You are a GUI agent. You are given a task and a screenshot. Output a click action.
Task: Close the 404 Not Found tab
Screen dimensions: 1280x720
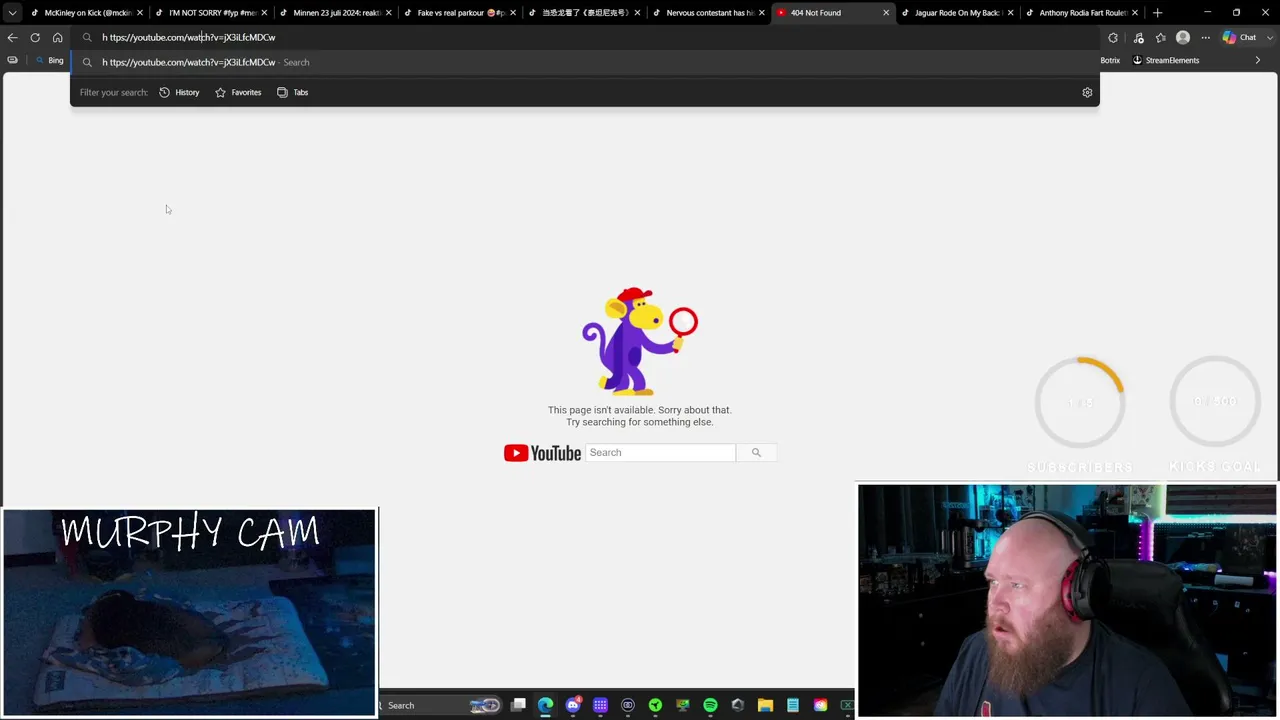pos(886,13)
